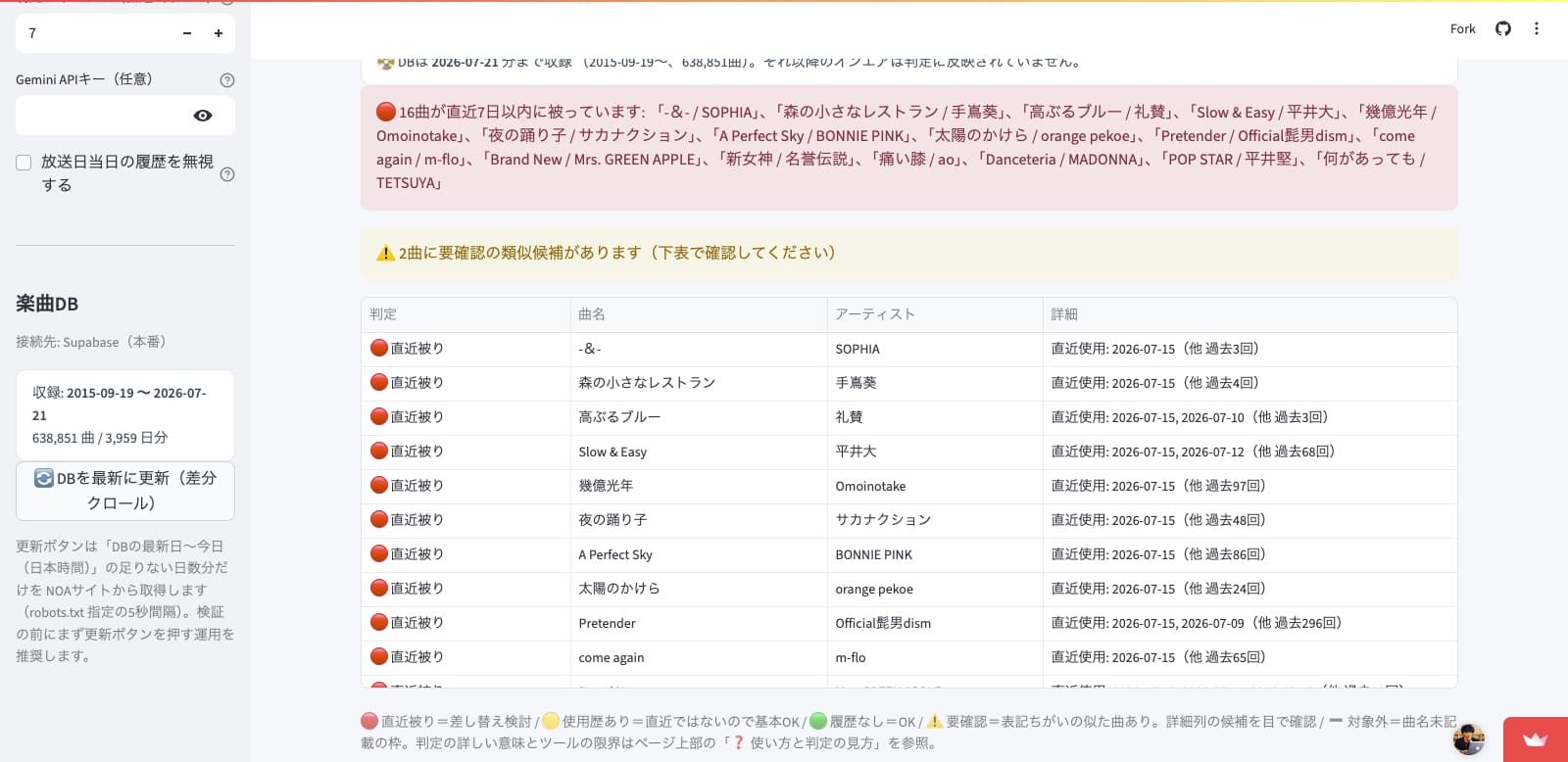
Task: Click artist cell Omoinotake
Action: point(935,486)
